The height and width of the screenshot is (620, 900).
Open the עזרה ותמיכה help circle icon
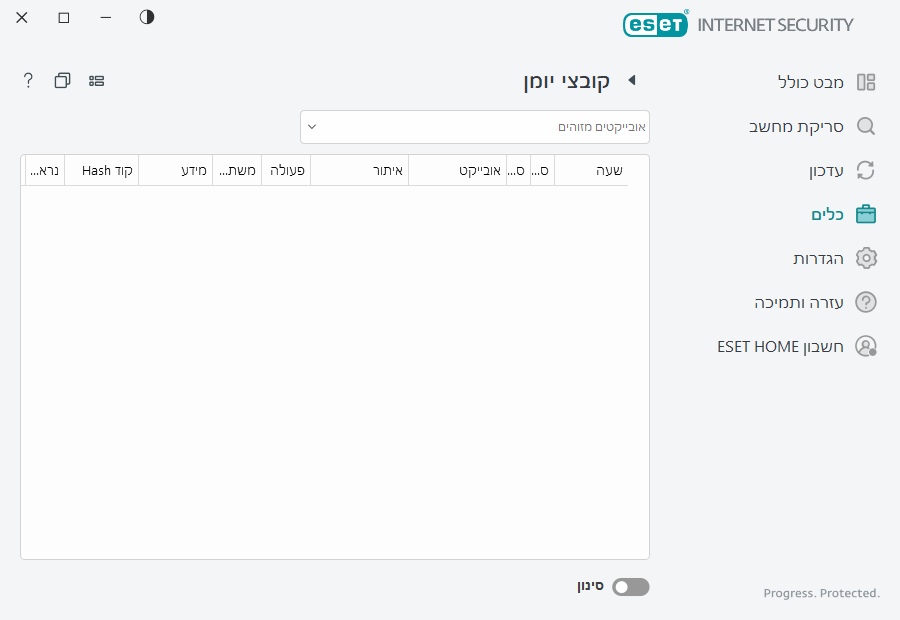tap(866, 302)
